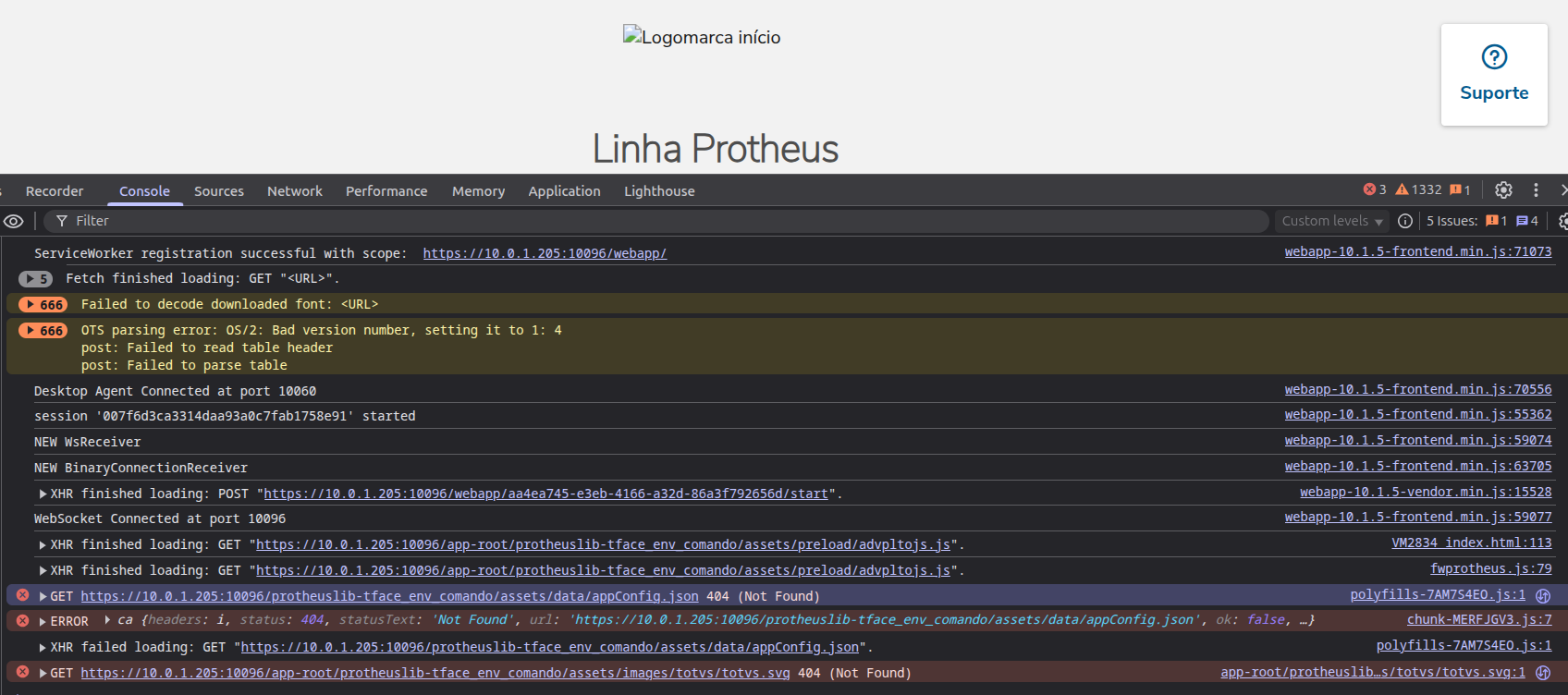The height and width of the screenshot is (695, 1568).
Task: Expand the 666 Failed to decode font group
Action: point(43,304)
